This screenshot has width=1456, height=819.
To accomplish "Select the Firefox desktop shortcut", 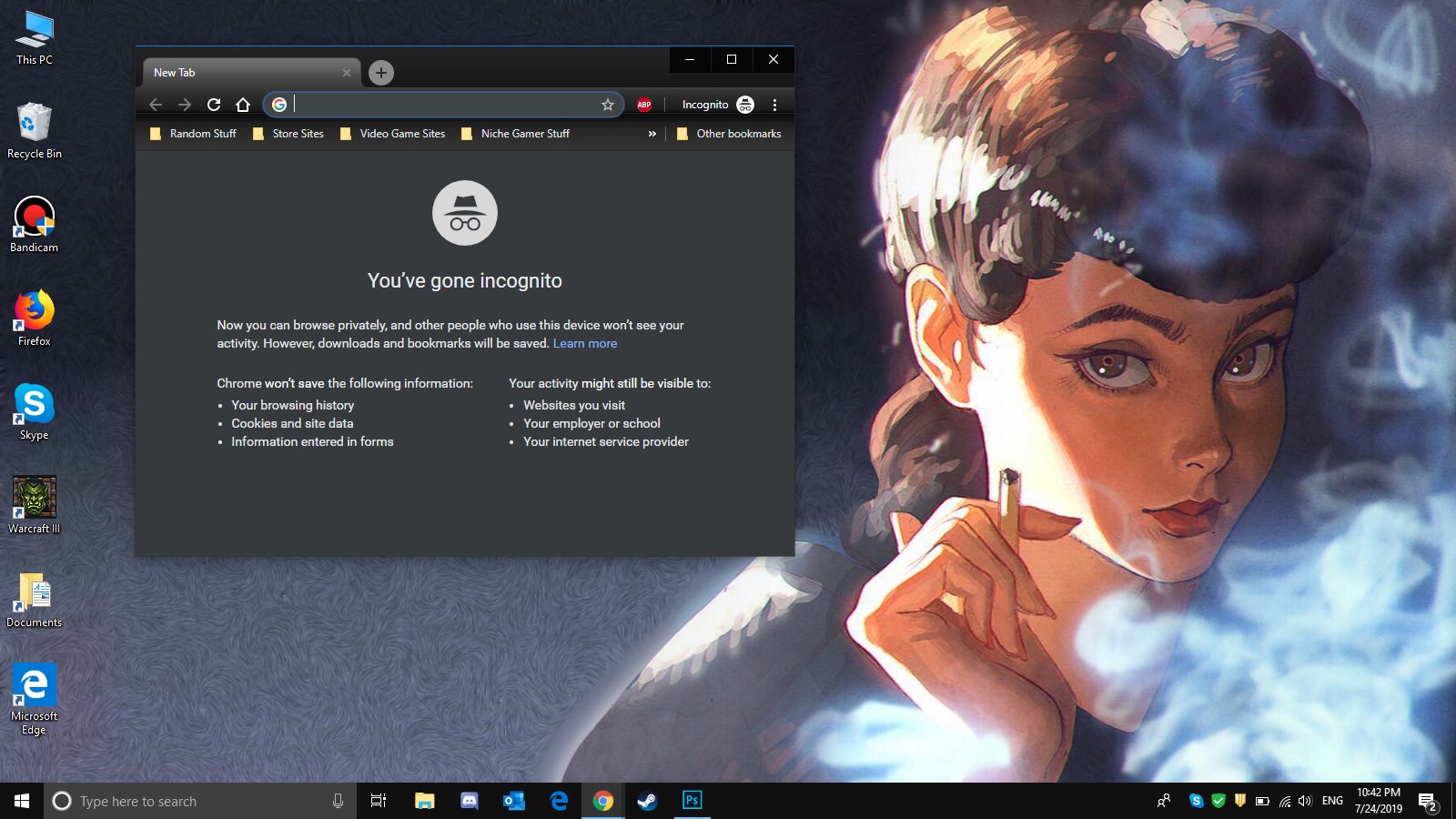I will coord(35,318).
